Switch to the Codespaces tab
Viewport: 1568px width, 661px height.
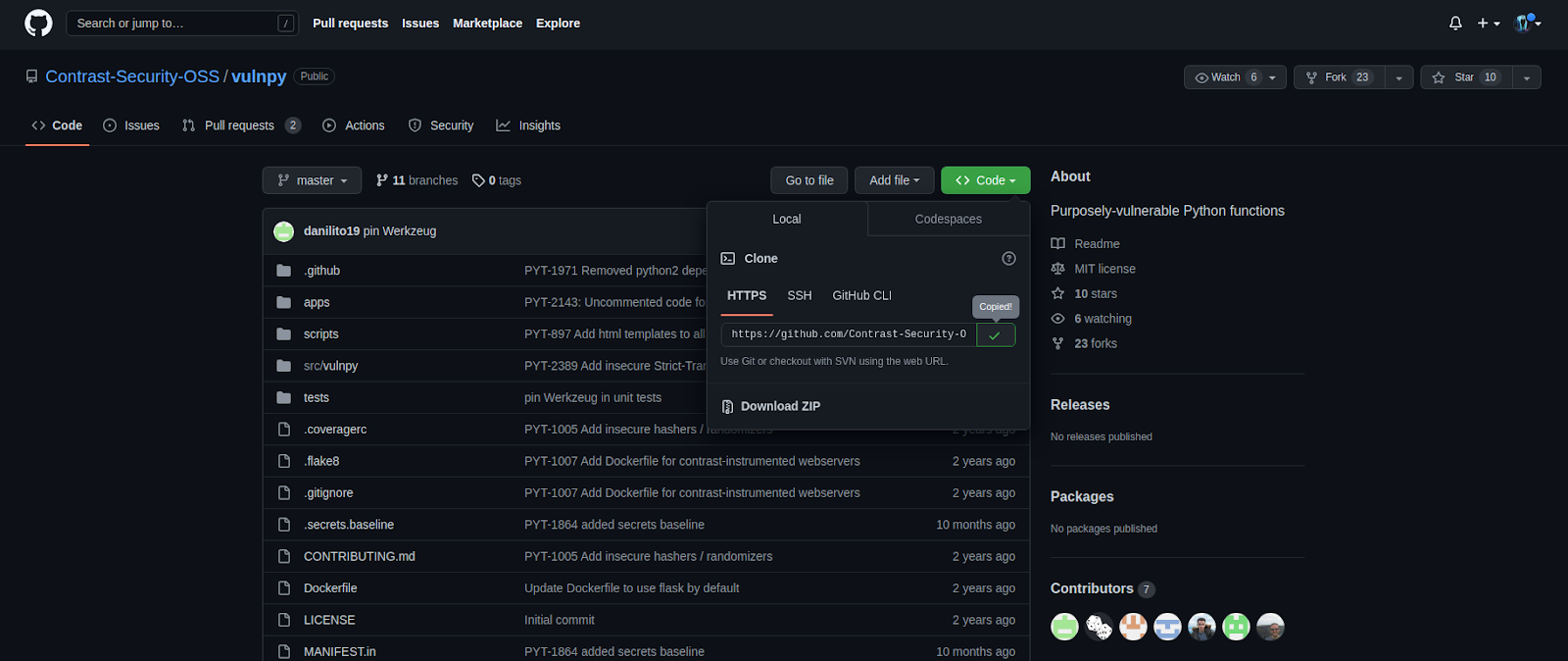[x=948, y=219]
